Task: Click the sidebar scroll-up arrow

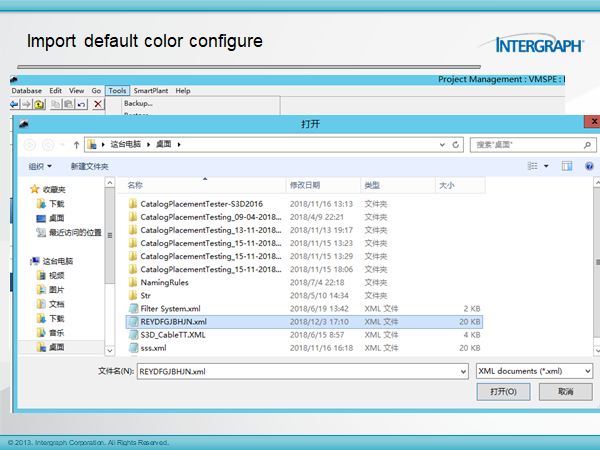Action: 110,183
